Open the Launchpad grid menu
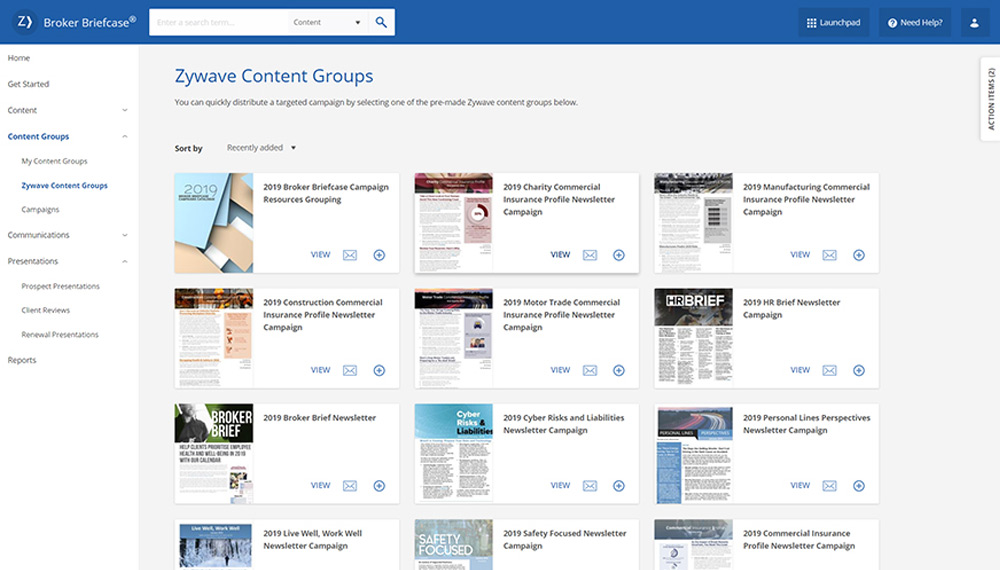The height and width of the screenshot is (570, 1000). point(834,22)
